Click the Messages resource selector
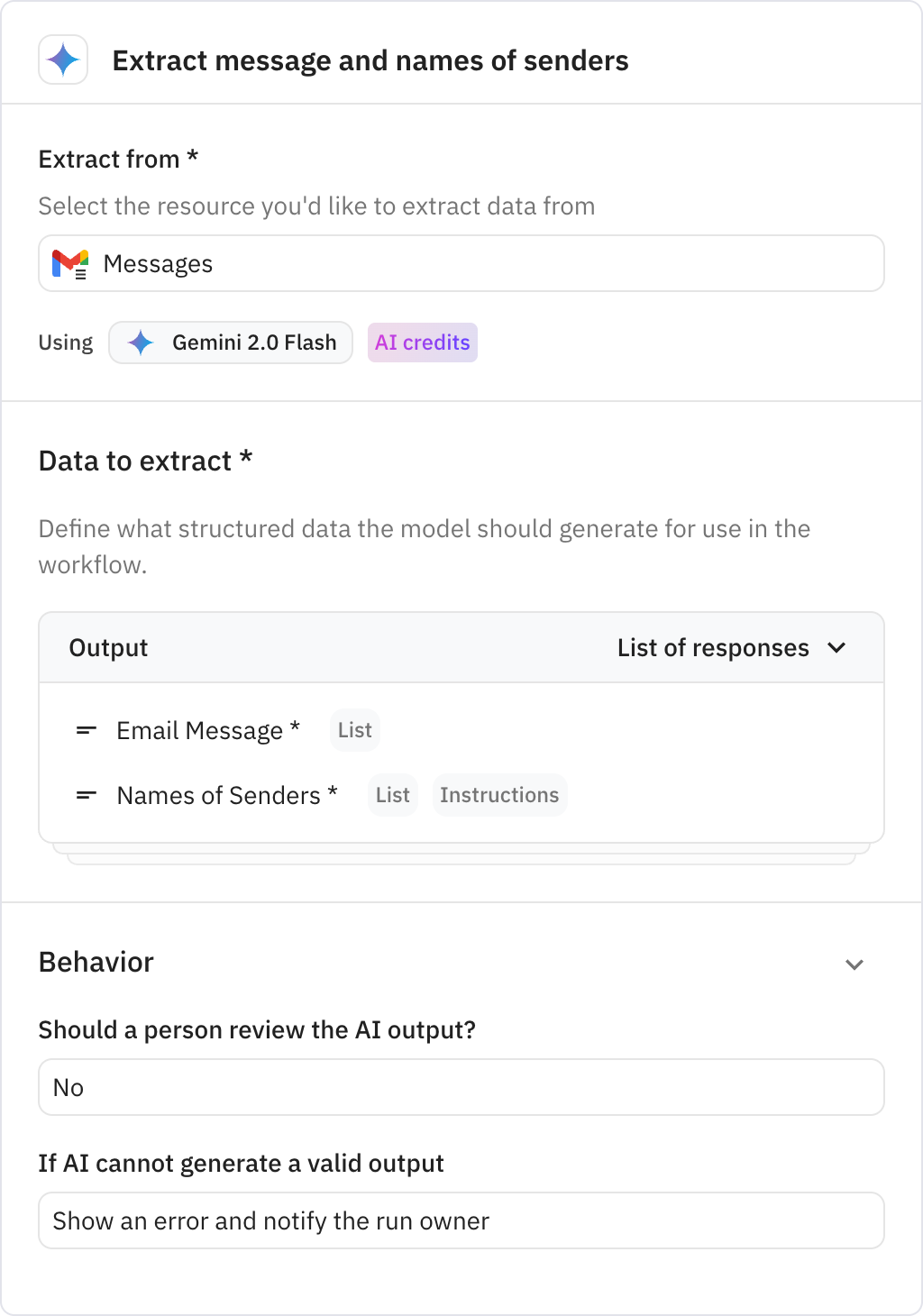 (x=461, y=263)
